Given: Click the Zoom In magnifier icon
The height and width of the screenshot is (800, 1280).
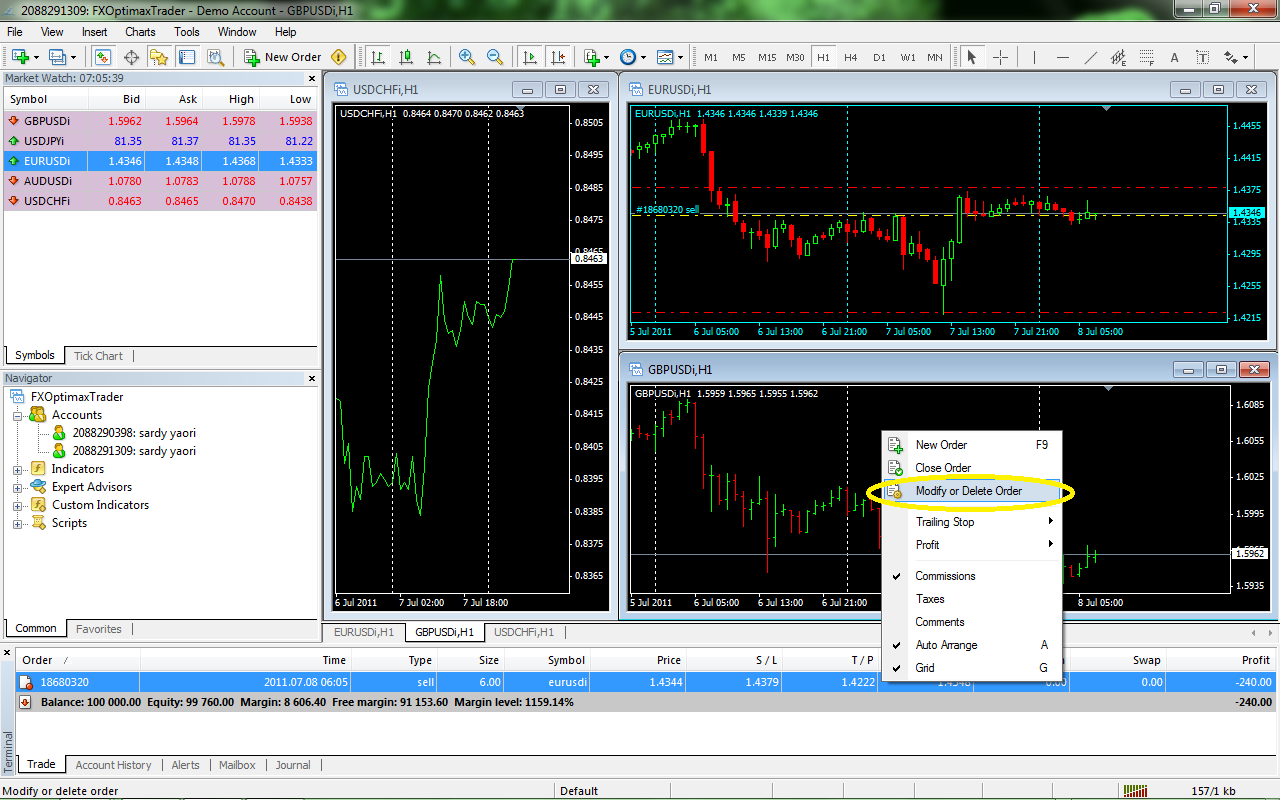Looking at the screenshot, I should coord(465,57).
